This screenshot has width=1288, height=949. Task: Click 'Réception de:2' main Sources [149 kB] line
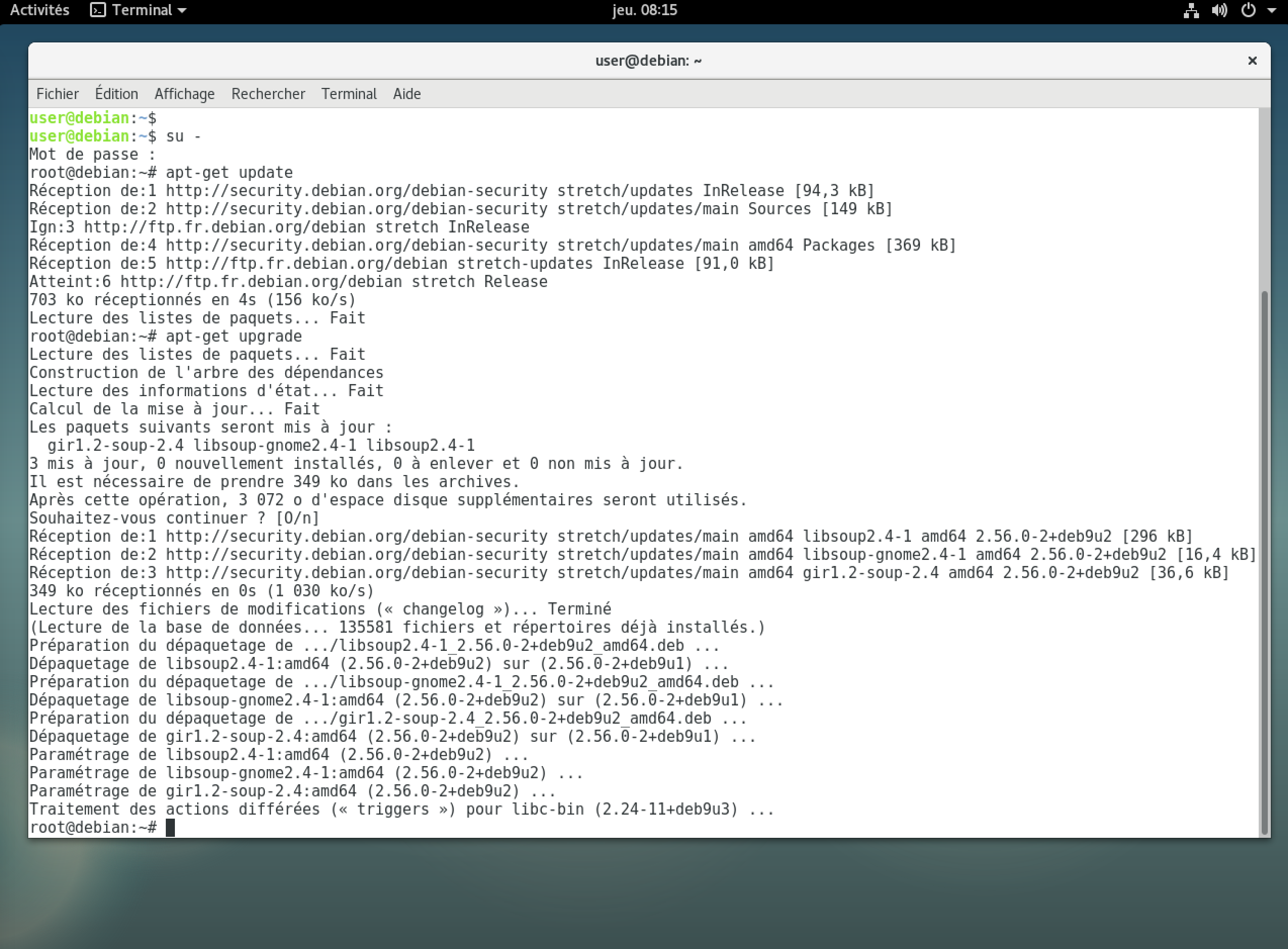[x=461, y=209]
